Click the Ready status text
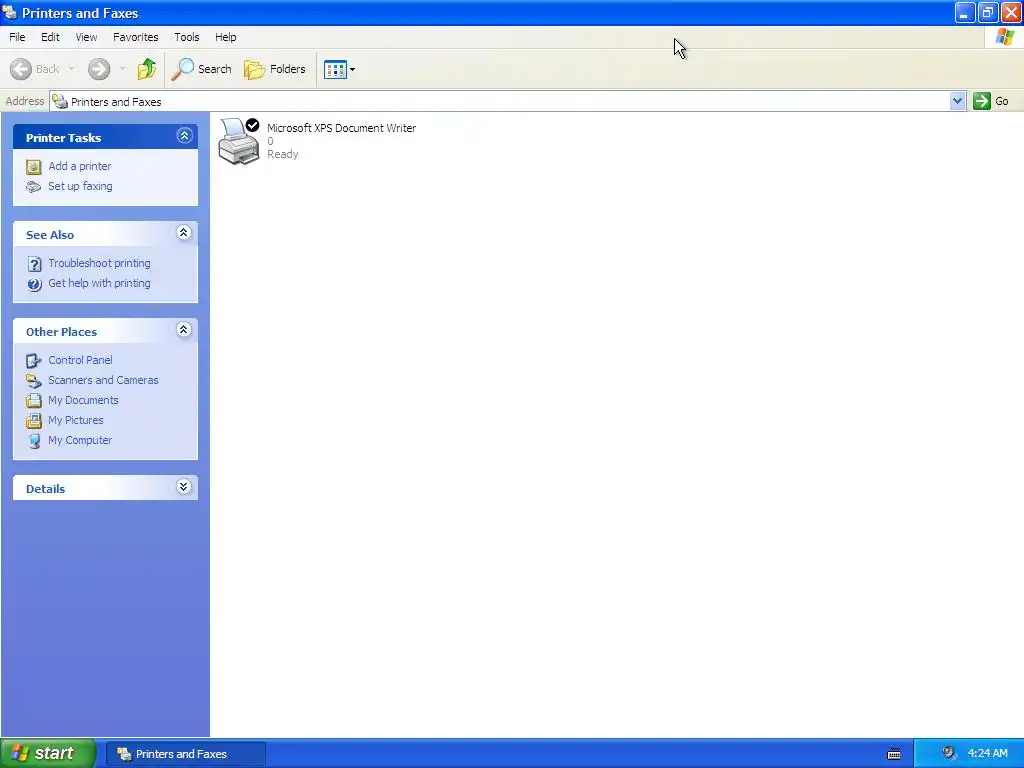The height and width of the screenshot is (768, 1024). 283,154
